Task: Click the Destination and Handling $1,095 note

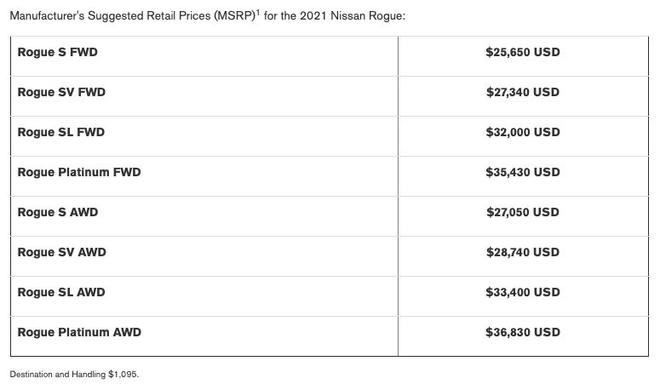Action: [74, 374]
